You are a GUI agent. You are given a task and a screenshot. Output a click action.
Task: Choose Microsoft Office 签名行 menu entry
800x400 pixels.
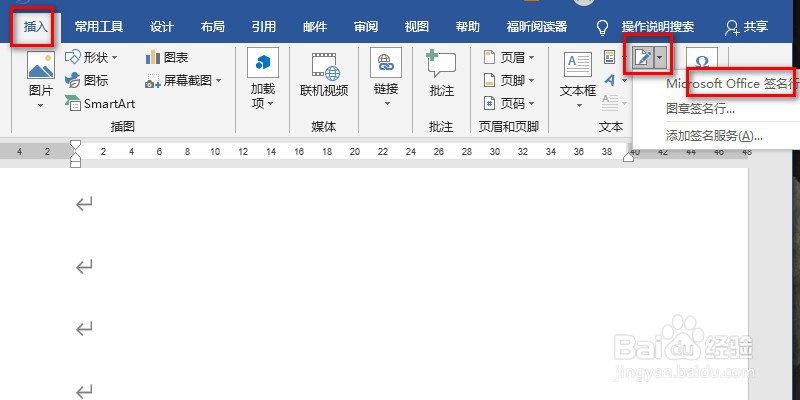click(733, 84)
